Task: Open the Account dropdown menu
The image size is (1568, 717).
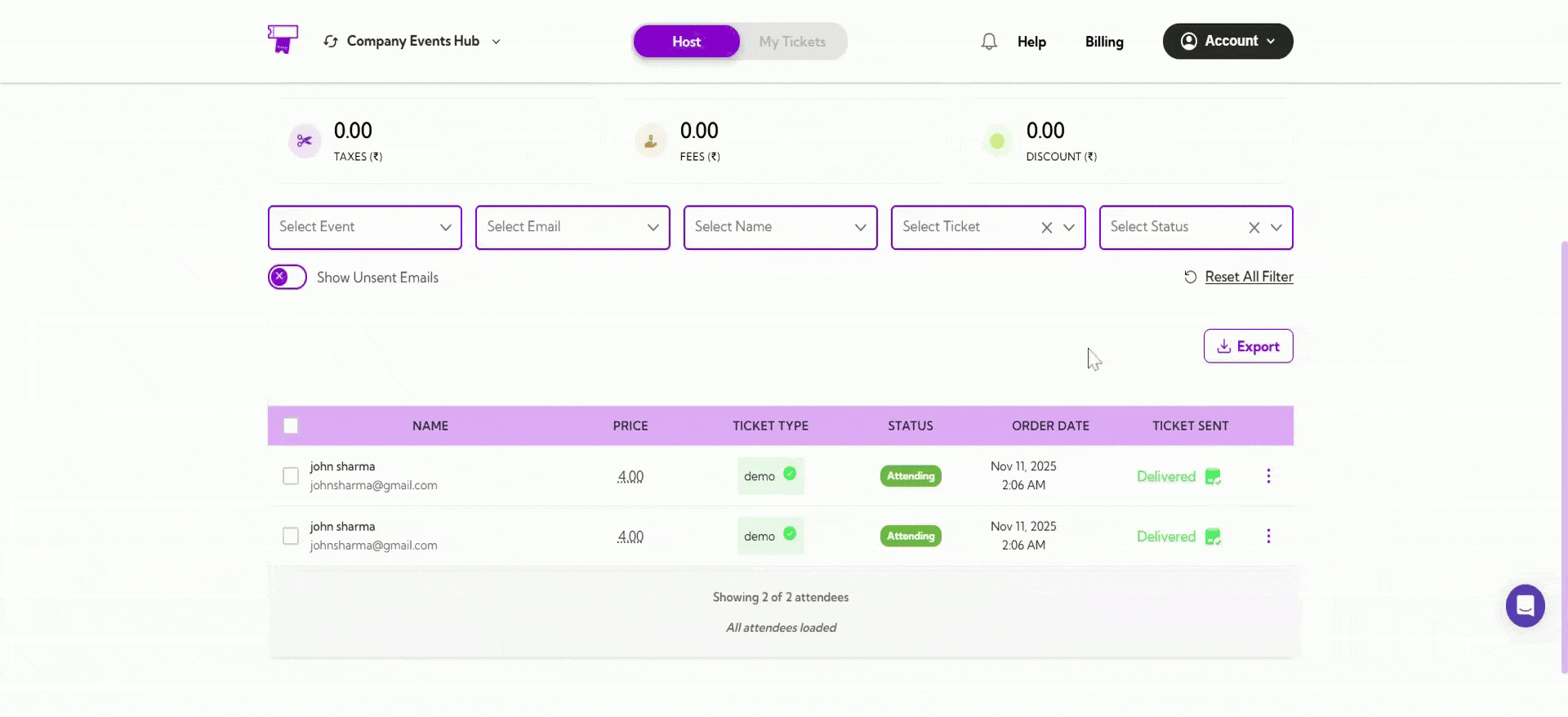Action: [1227, 41]
